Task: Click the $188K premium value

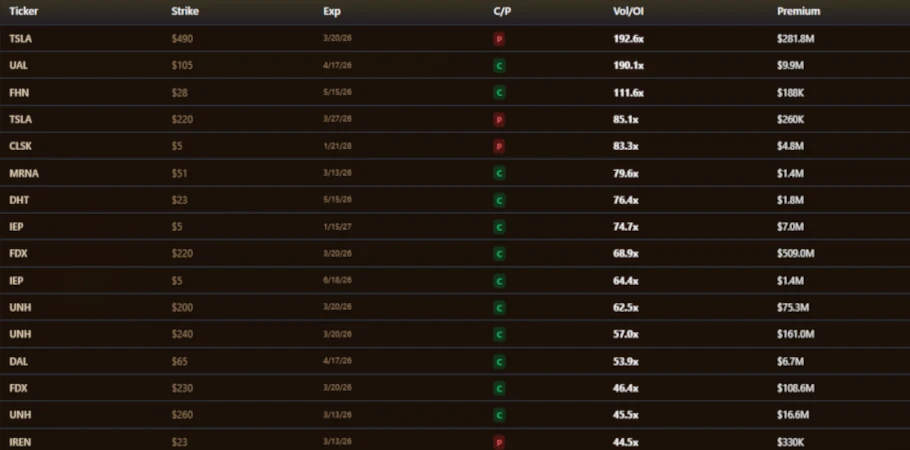Action: 790,93
